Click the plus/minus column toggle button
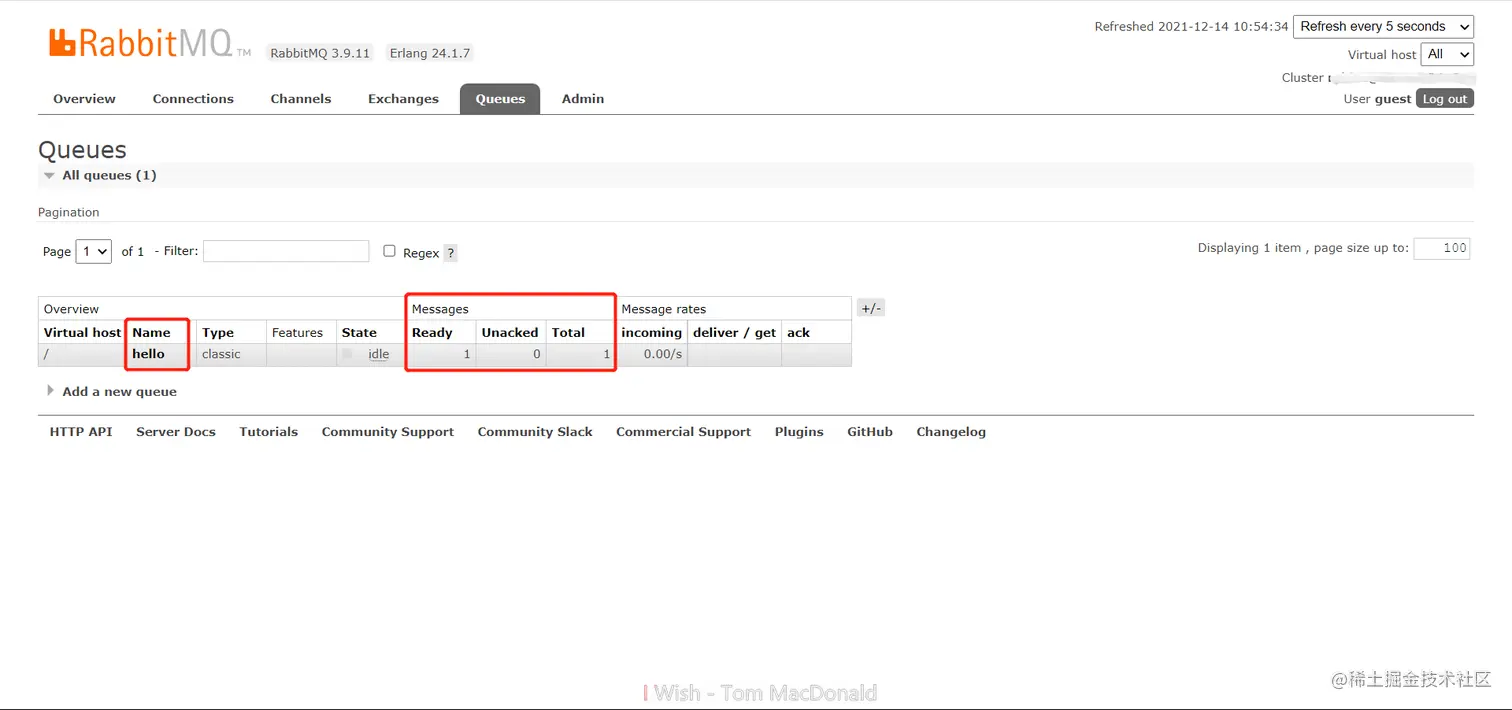 click(x=871, y=308)
